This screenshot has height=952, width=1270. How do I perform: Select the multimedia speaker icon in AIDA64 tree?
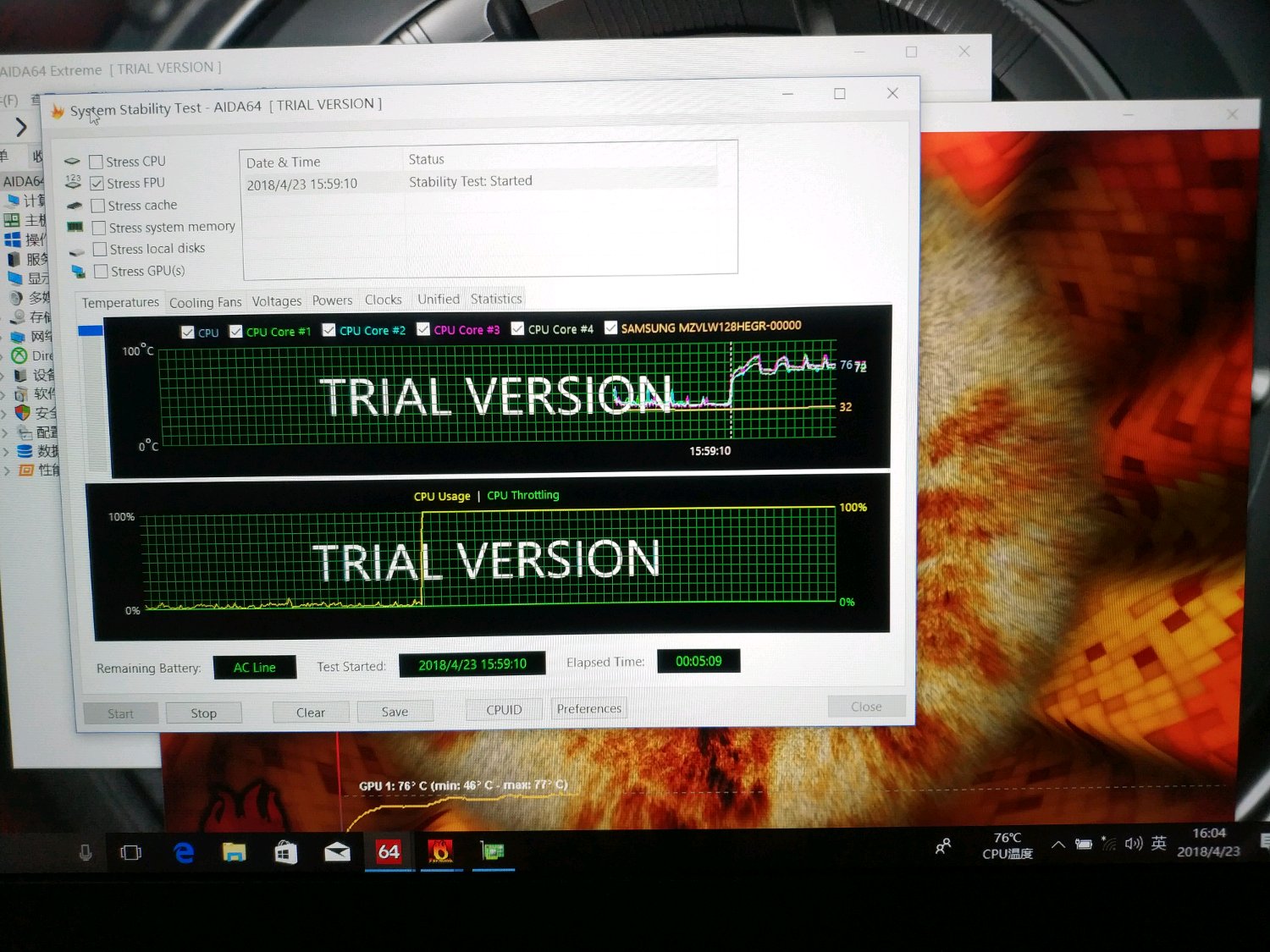(x=16, y=298)
